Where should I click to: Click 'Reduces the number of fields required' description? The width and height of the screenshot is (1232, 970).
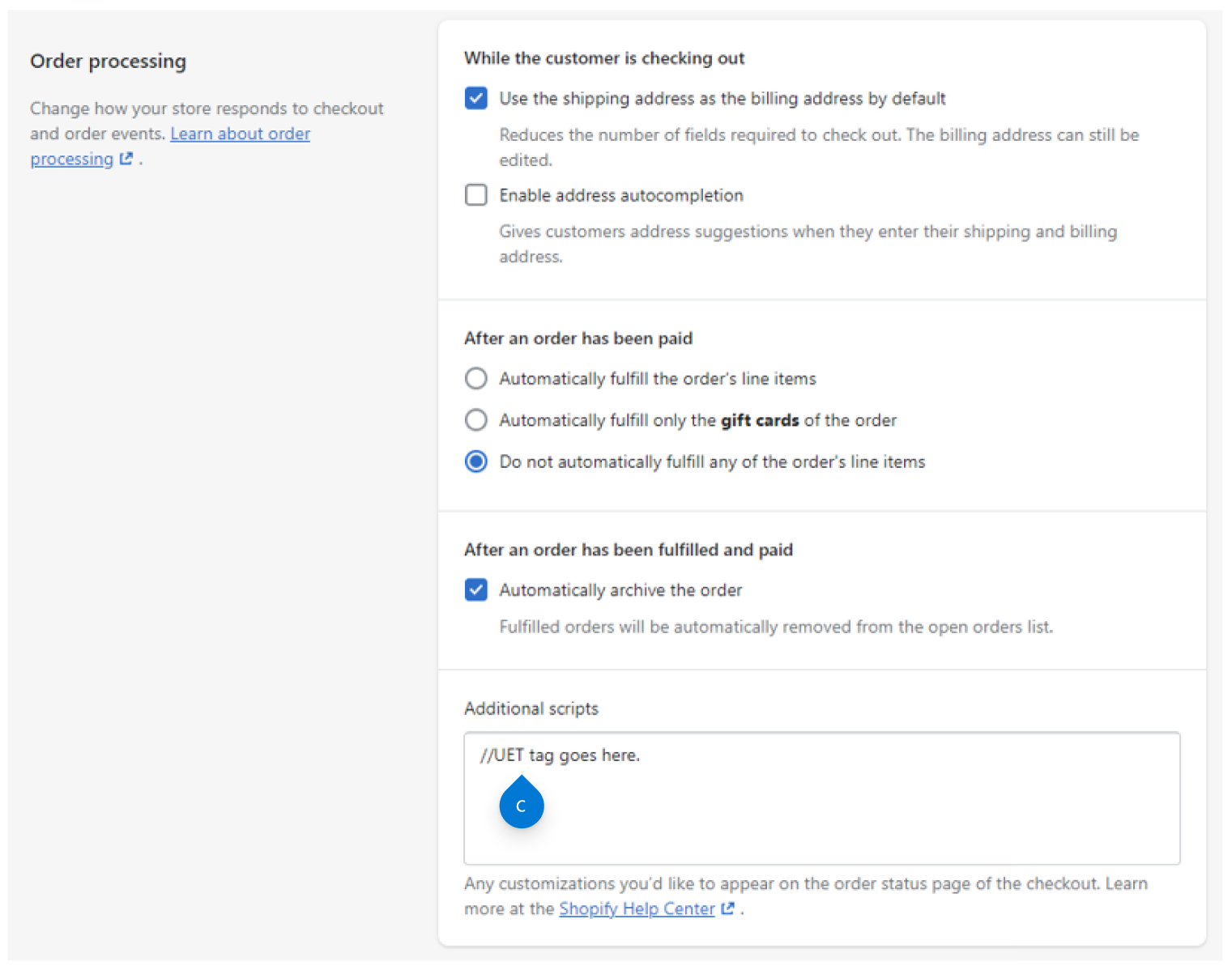pyautogui.click(x=819, y=147)
